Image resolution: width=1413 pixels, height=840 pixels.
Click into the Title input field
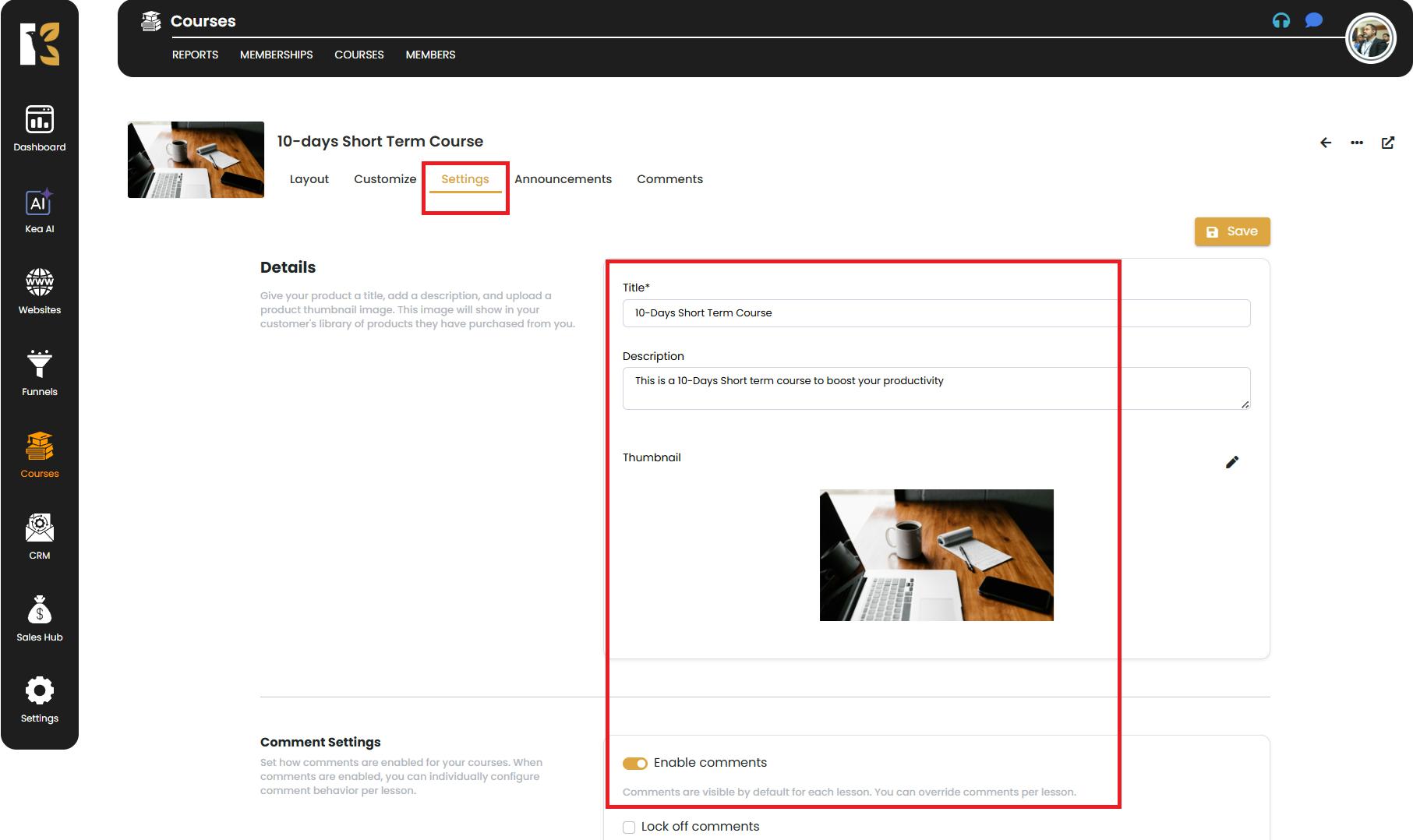tap(935, 313)
